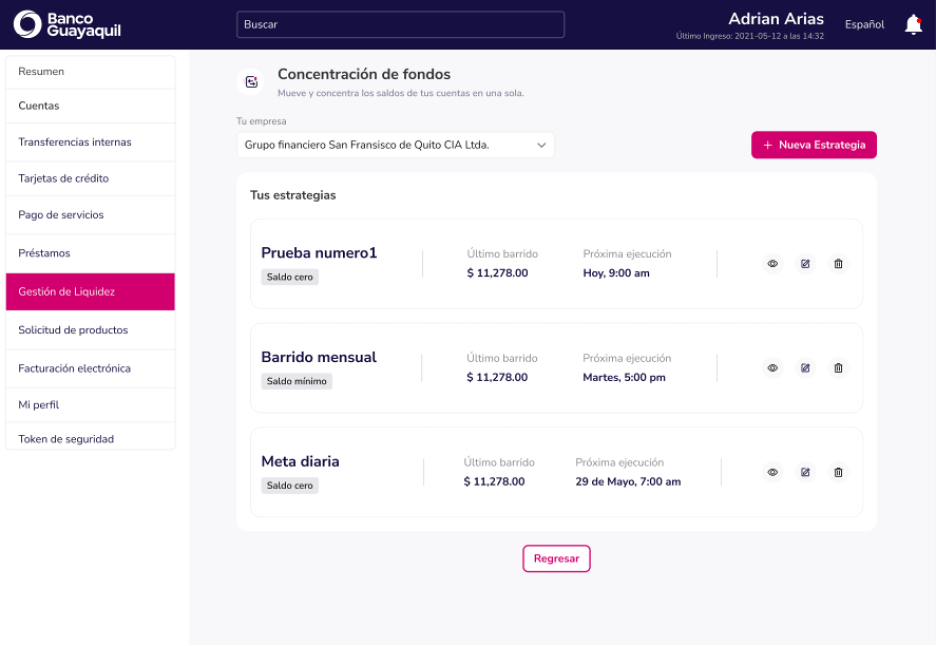The image size is (936, 646).
Task: Delete the Barrido mensual strategy
Action: pos(838,368)
